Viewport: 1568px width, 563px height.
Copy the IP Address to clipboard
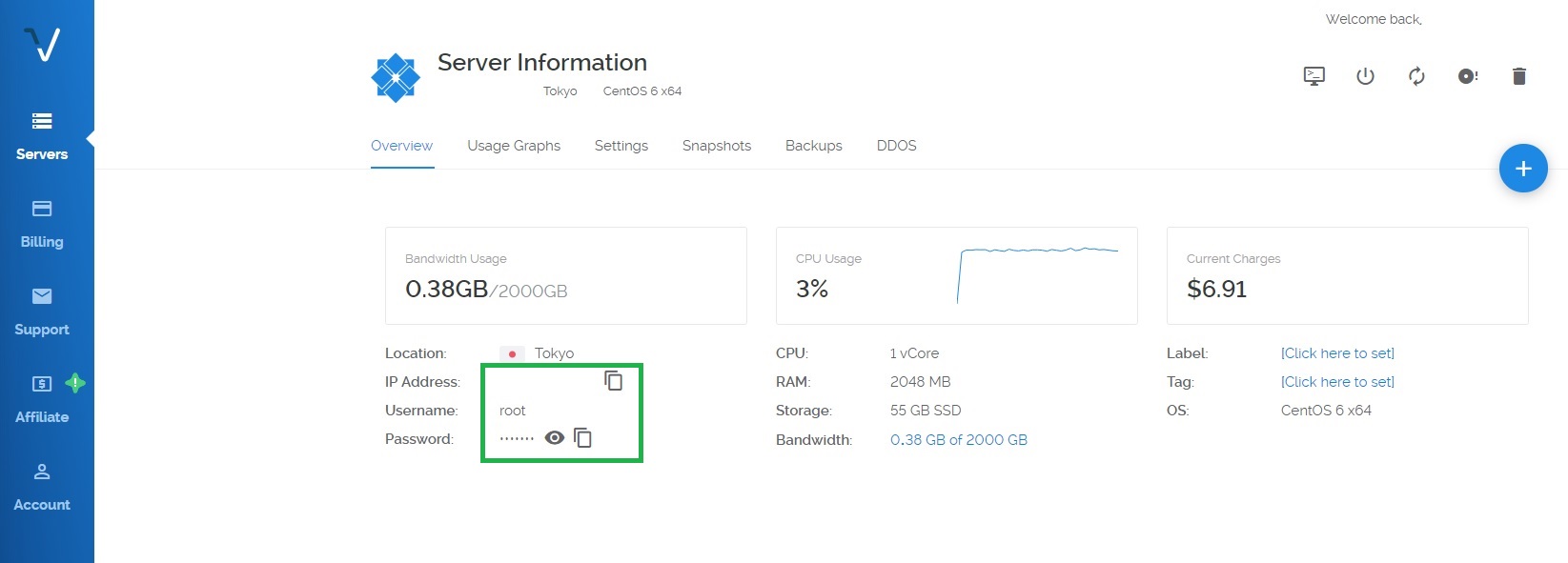pos(614,380)
